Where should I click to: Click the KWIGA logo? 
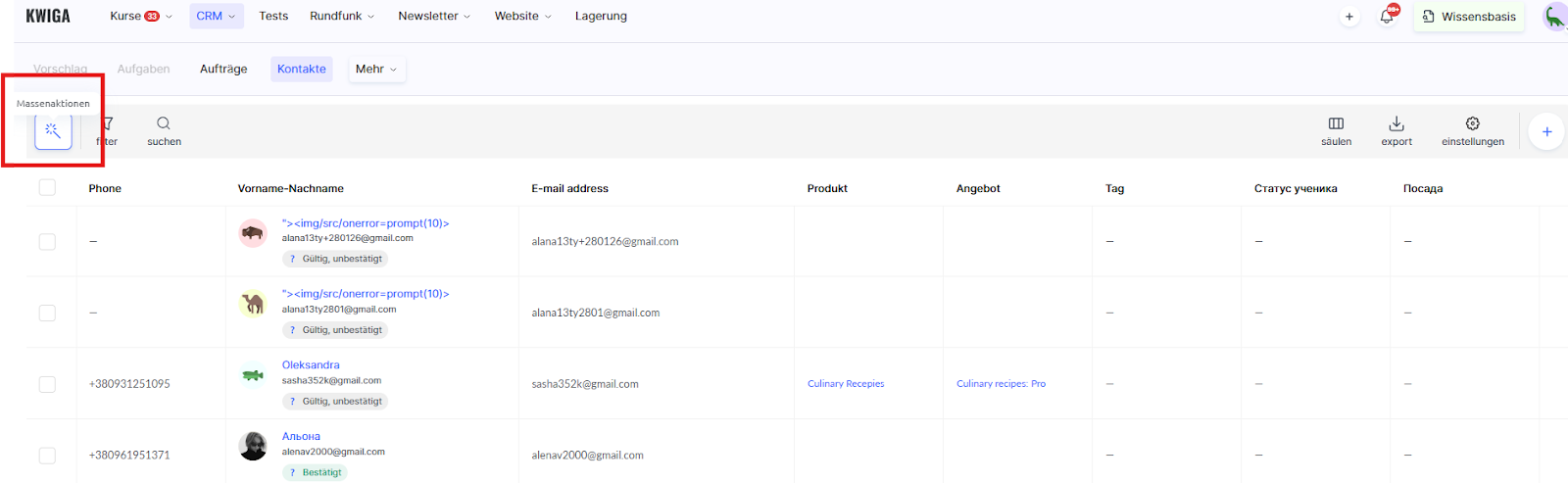click(x=48, y=17)
